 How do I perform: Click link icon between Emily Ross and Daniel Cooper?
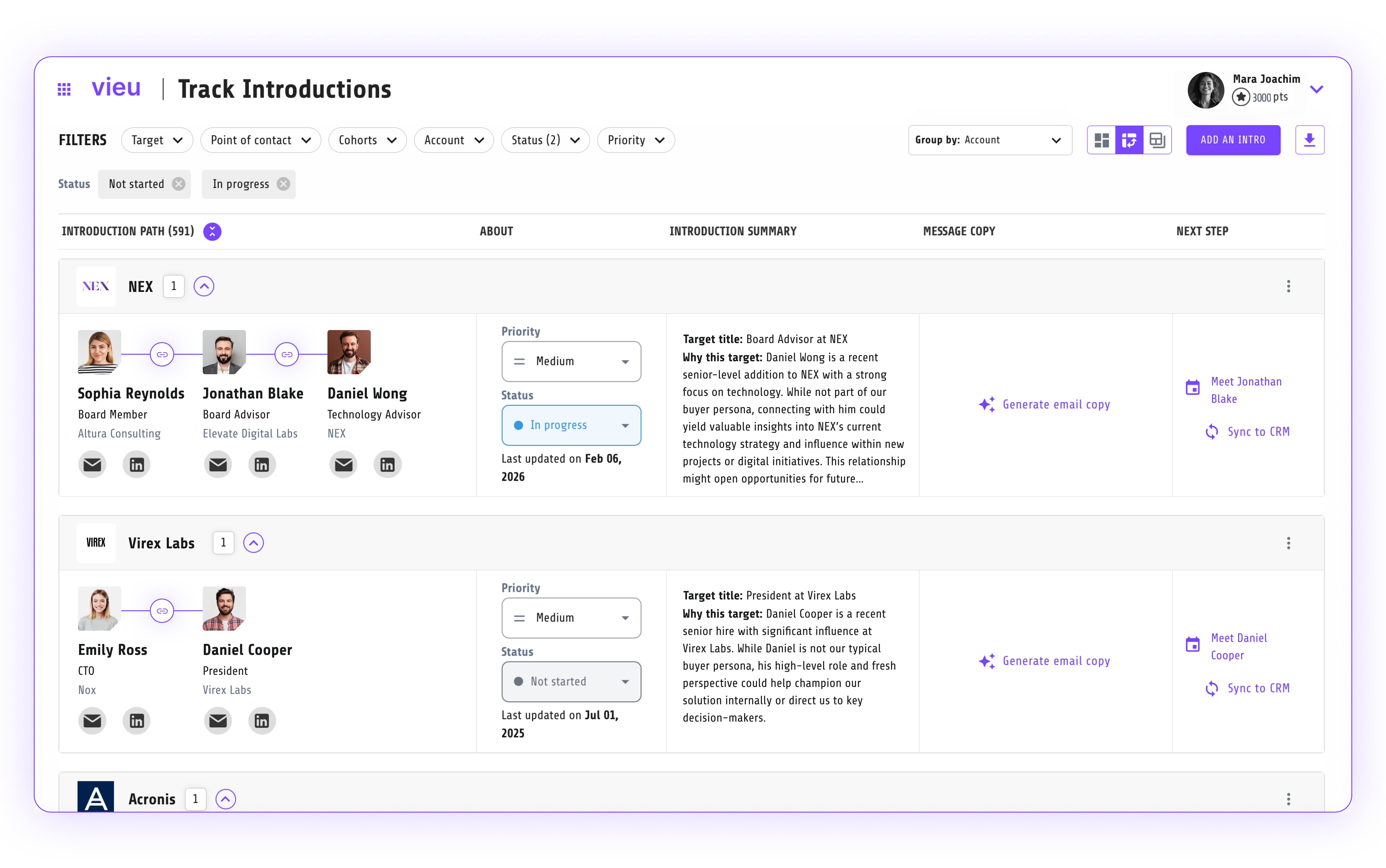(162, 611)
